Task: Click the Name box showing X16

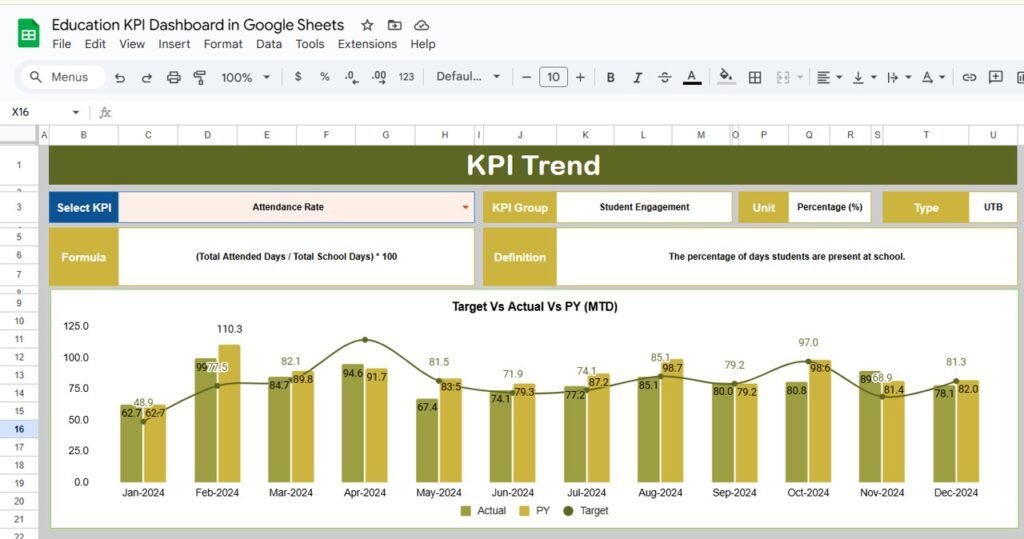Action: tap(38, 112)
